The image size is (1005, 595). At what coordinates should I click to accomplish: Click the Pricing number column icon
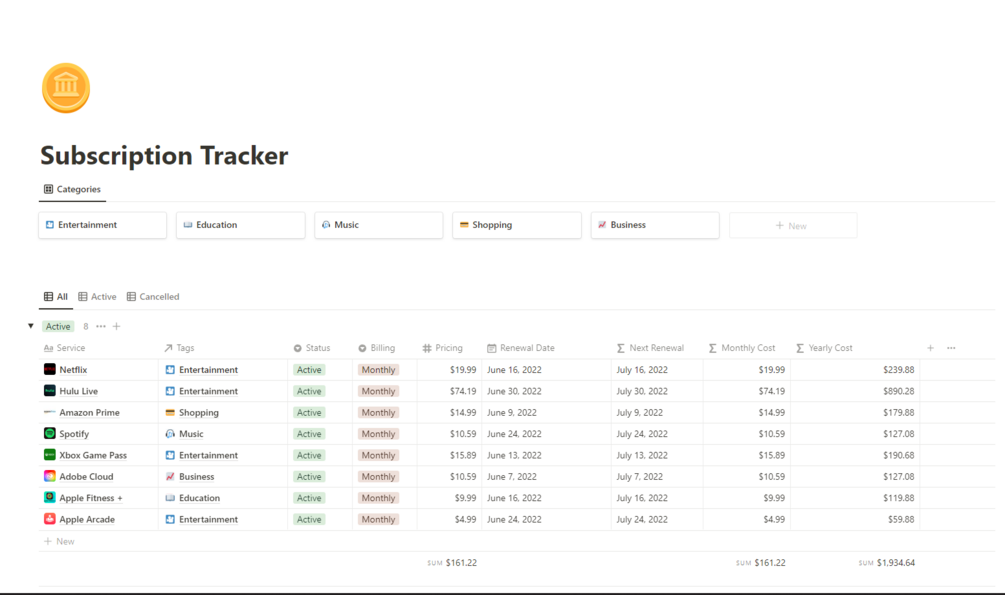coord(427,348)
